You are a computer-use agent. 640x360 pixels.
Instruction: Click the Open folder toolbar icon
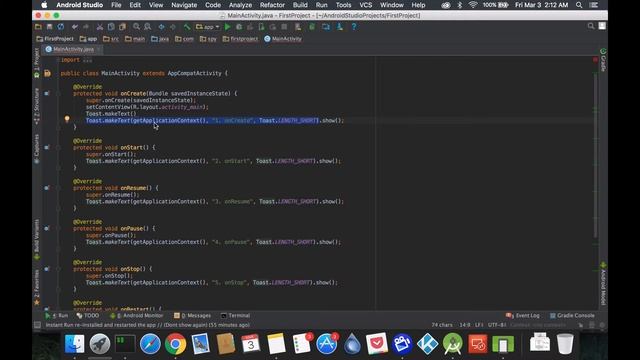click(x=38, y=27)
